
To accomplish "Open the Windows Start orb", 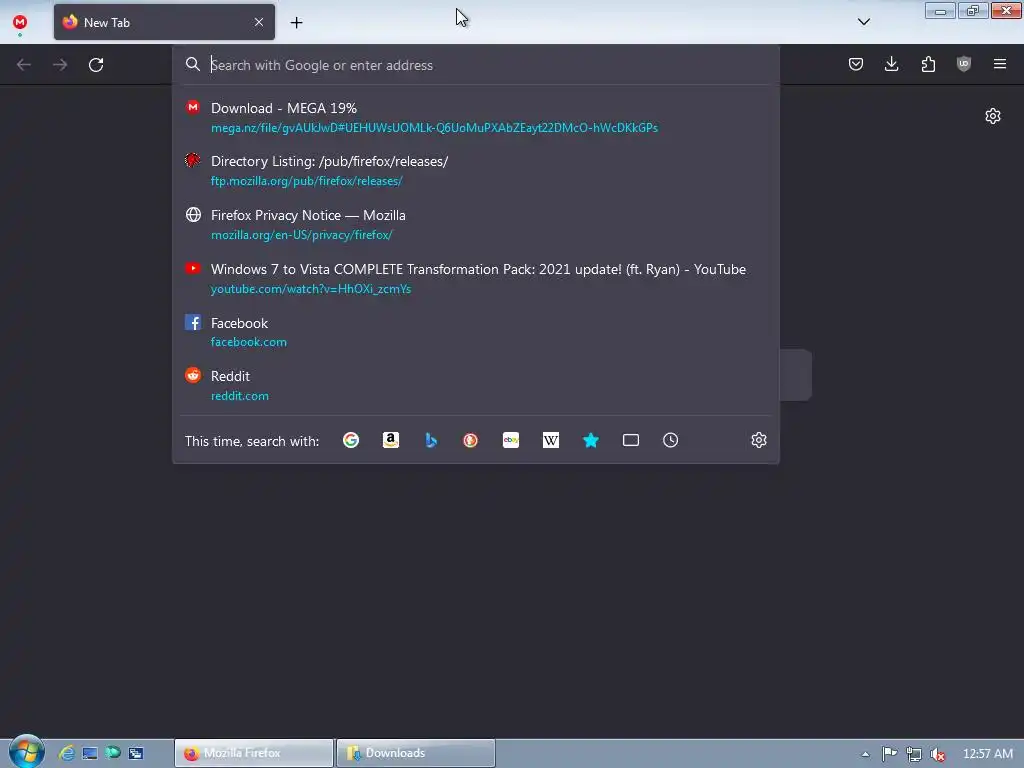I will tap(26, 752).
